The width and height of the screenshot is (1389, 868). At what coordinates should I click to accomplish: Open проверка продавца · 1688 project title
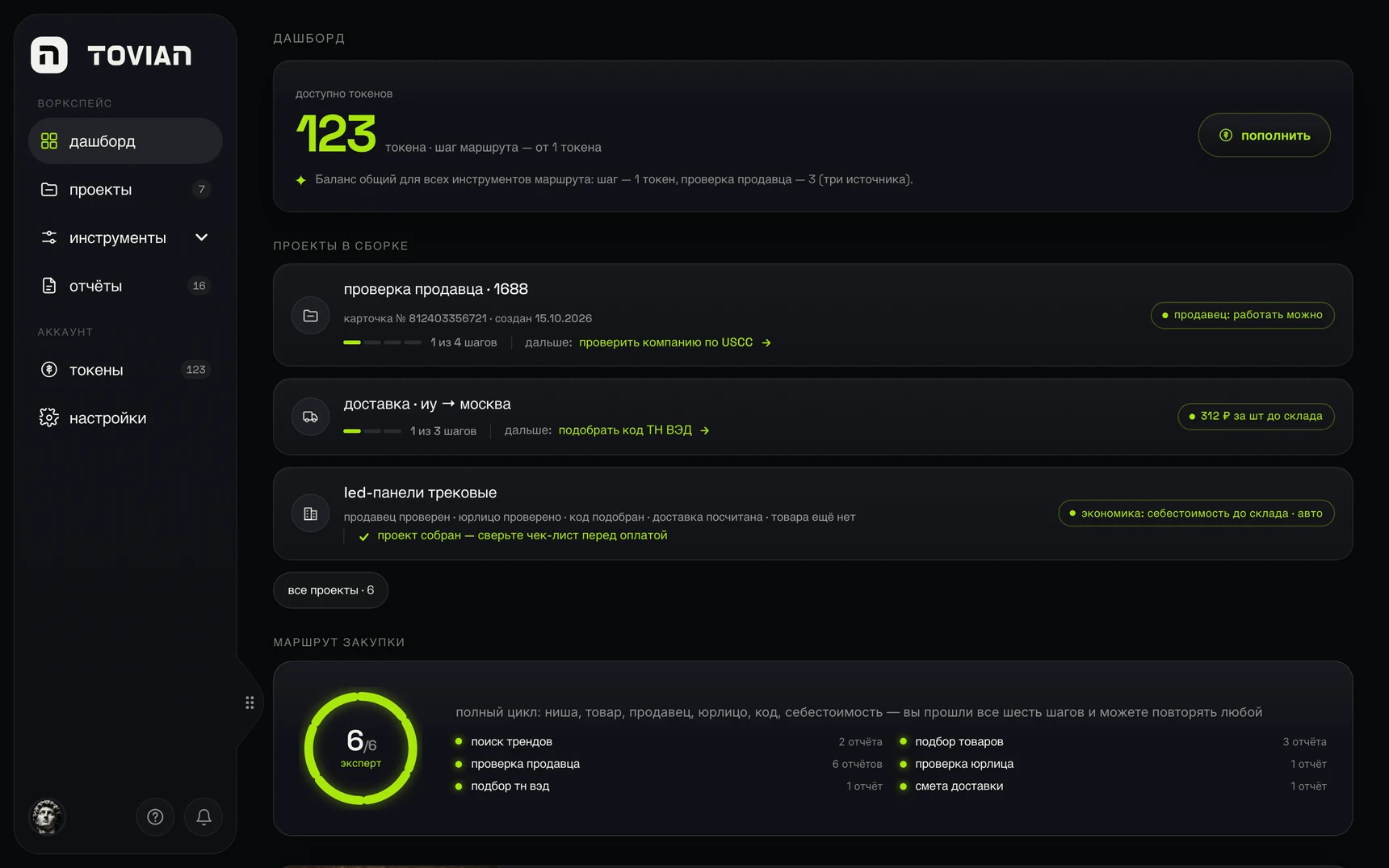(x=436, y=289)
